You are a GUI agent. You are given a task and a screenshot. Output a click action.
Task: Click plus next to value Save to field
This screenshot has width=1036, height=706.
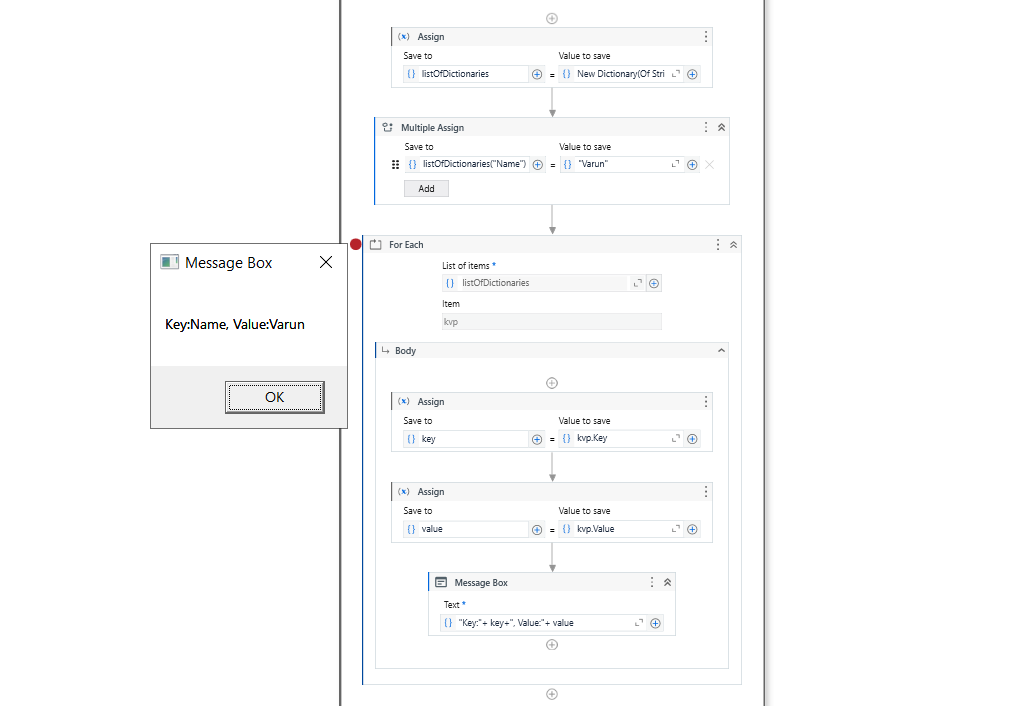click(x=537, y=530)
